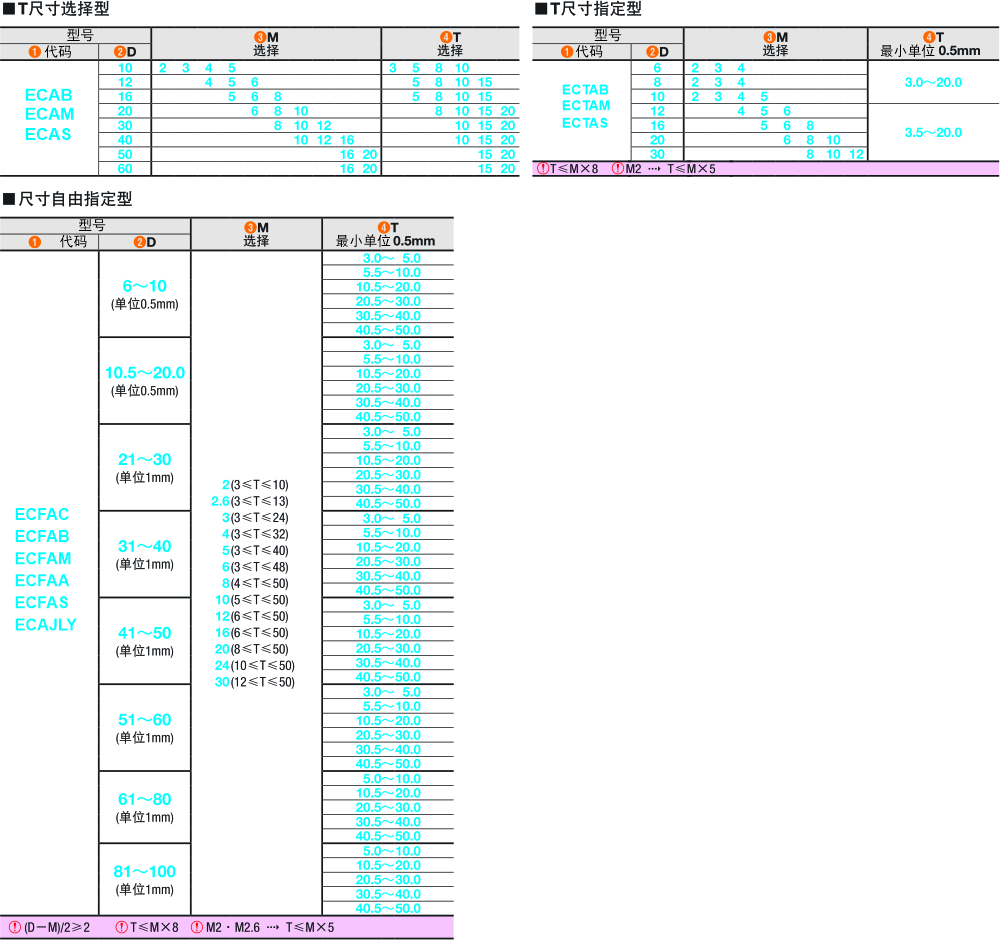
Task: Click the circled 1 icon in T尺寸选择型 header
Action: (34, 51)
